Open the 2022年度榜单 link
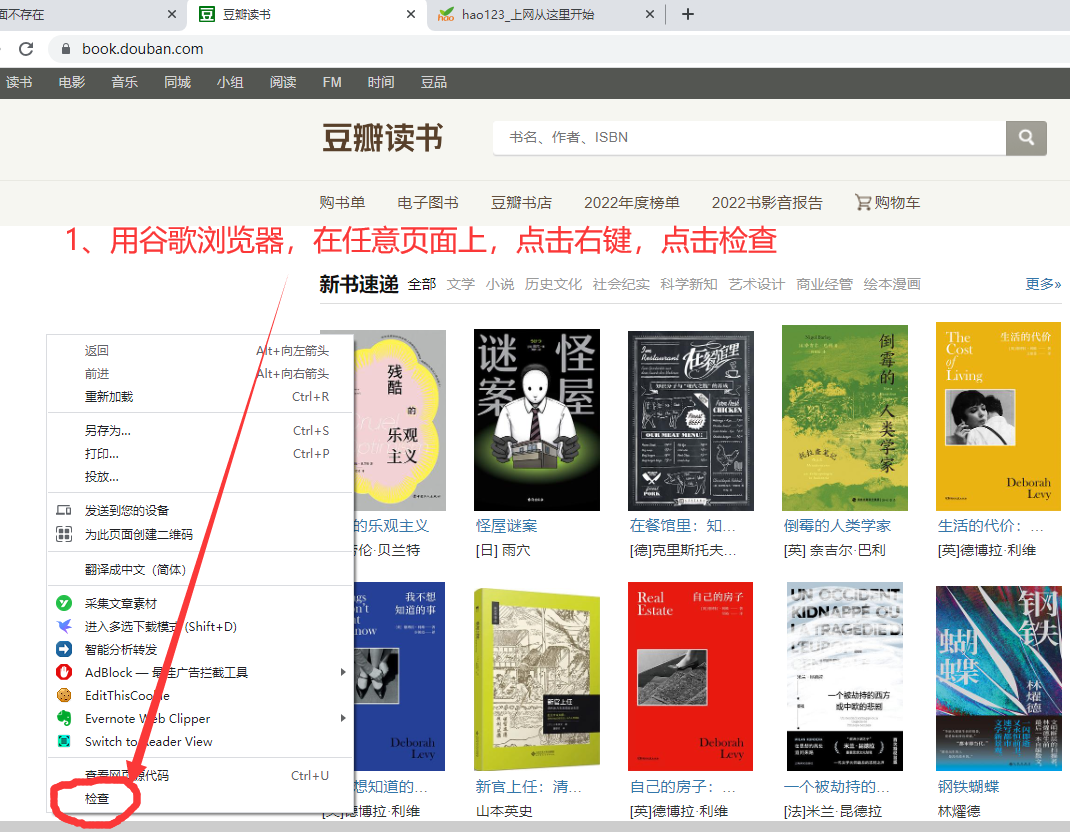 (x=632, y=203)
